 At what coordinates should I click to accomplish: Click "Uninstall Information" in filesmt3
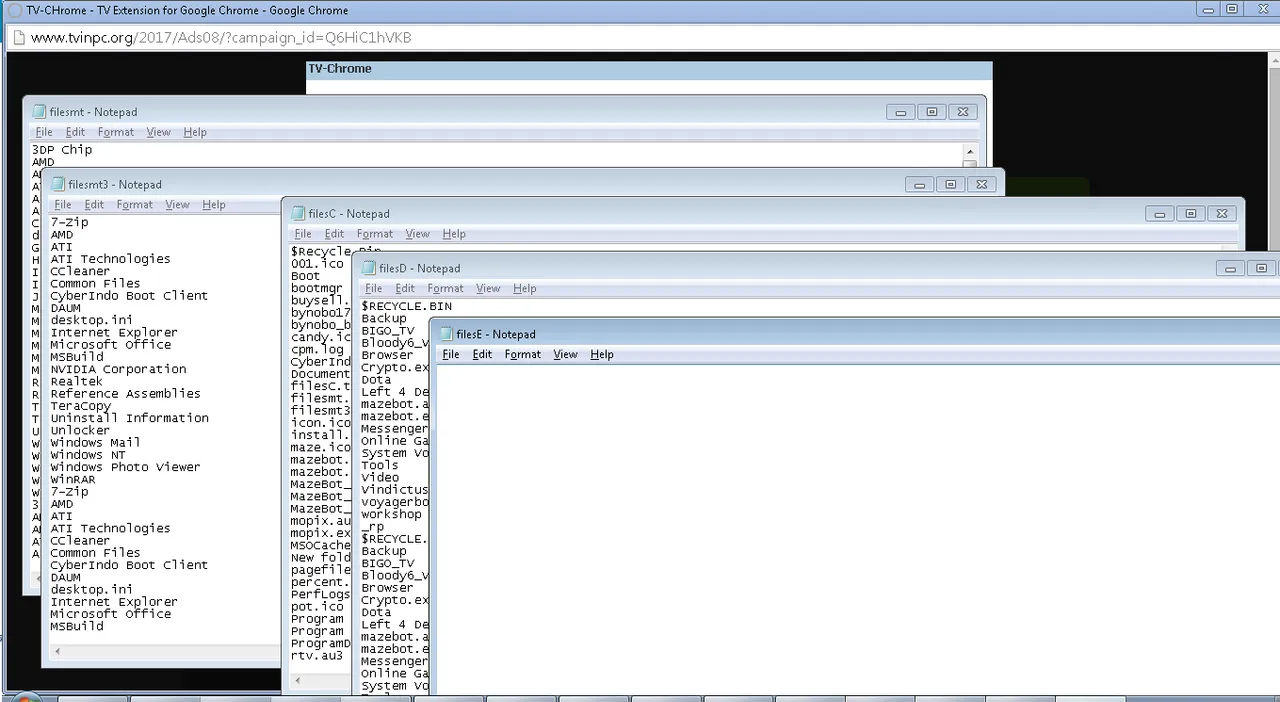(130, 418)
